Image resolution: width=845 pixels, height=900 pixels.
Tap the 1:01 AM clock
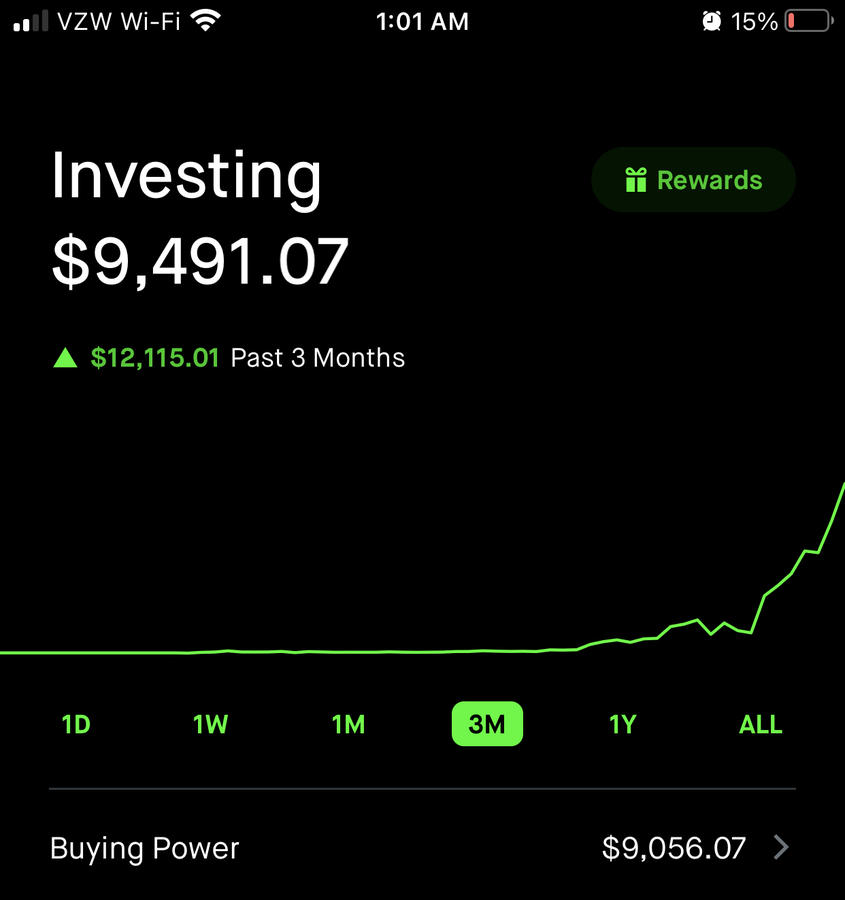coord(422,22)
